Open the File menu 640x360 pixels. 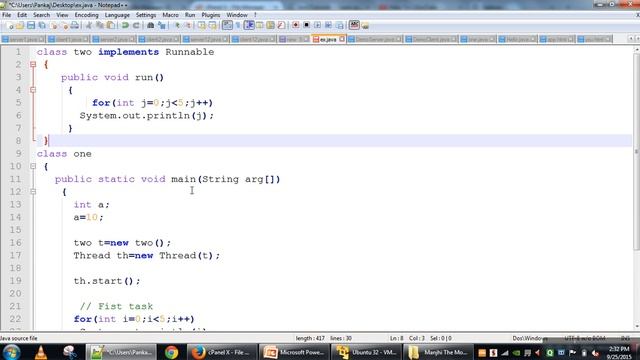pyautogui.click(x=7, y=15)
